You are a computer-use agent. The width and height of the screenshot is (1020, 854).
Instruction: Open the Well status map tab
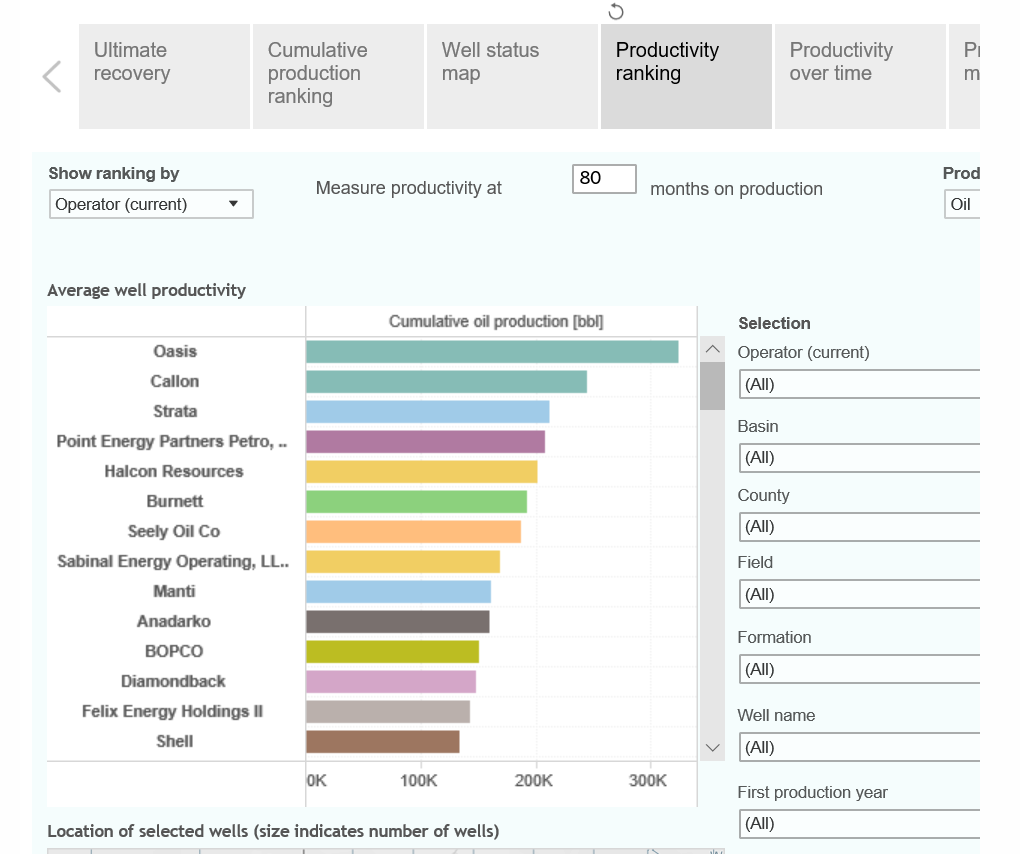point(513,77)
